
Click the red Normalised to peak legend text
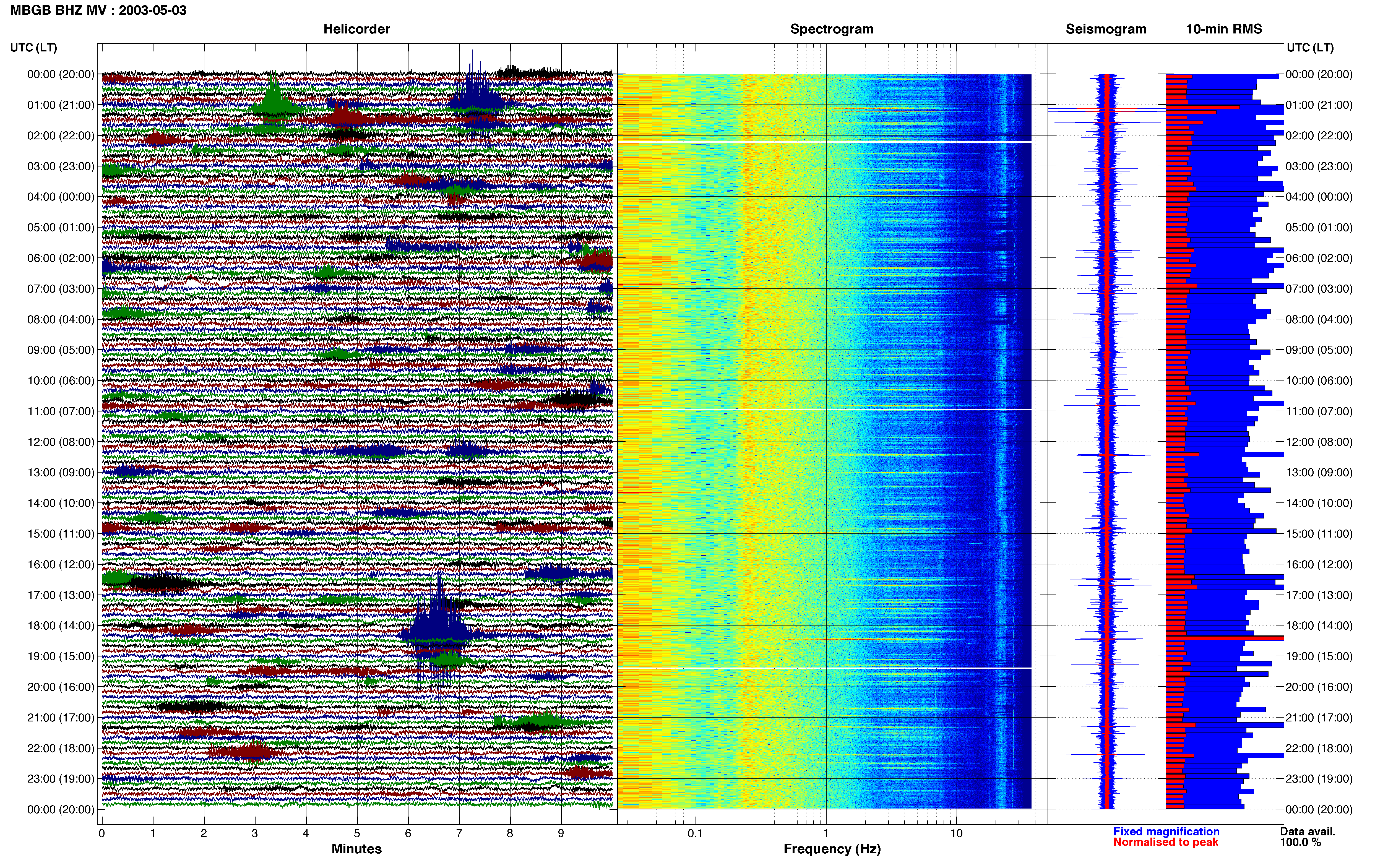tap(1165, 843)
